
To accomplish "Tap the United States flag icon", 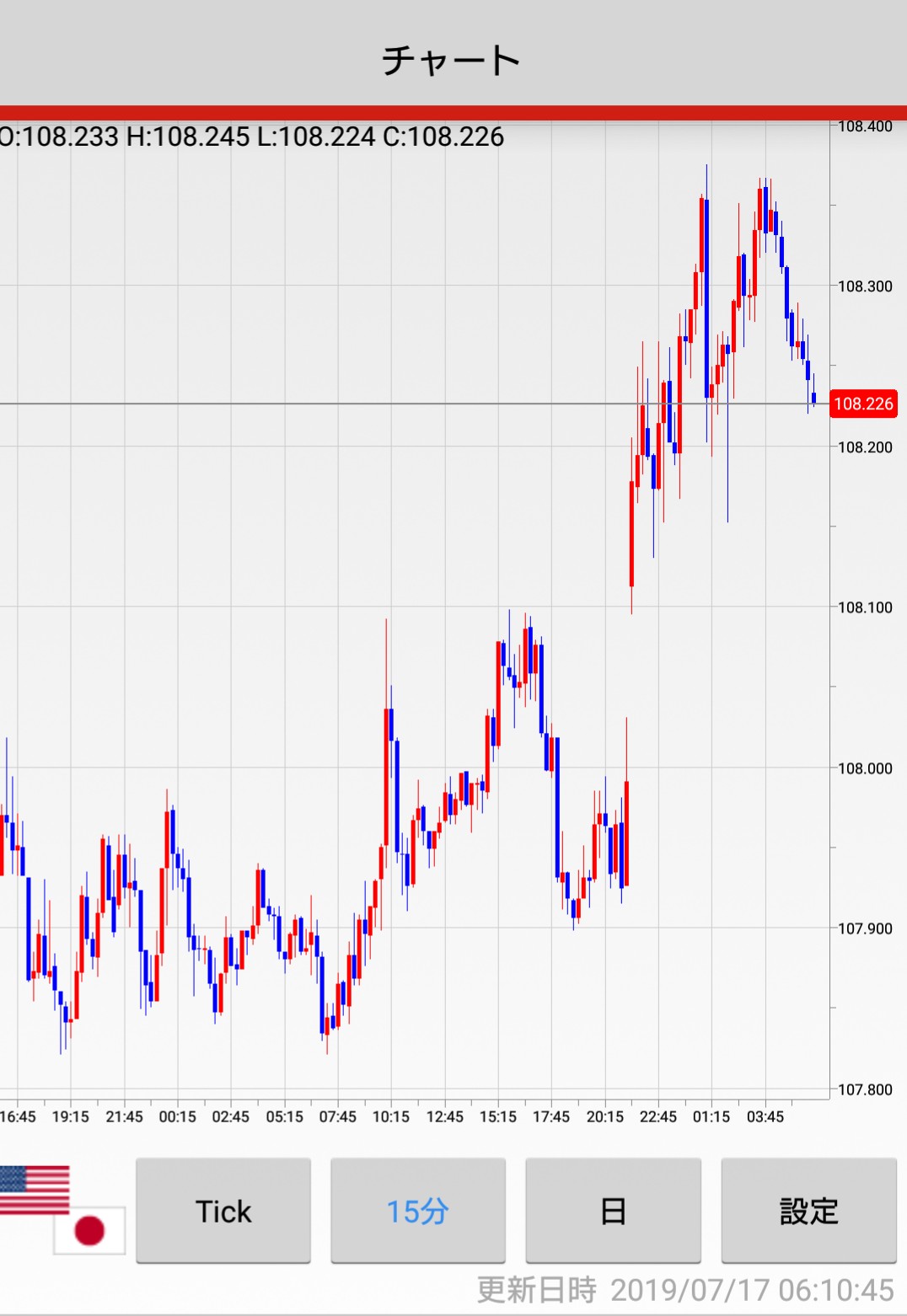I will click(35, 1190).
